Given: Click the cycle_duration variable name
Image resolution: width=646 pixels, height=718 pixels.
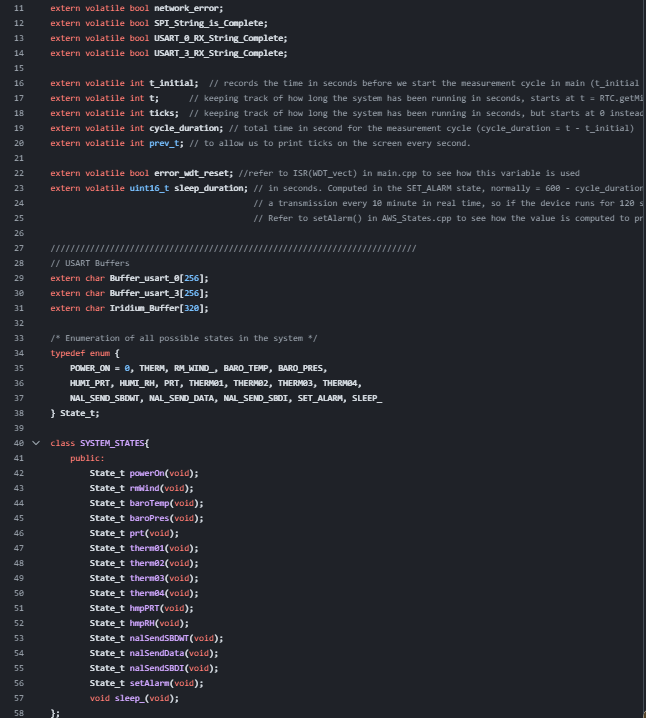Looking at the screenshot, I should (184, 128).
